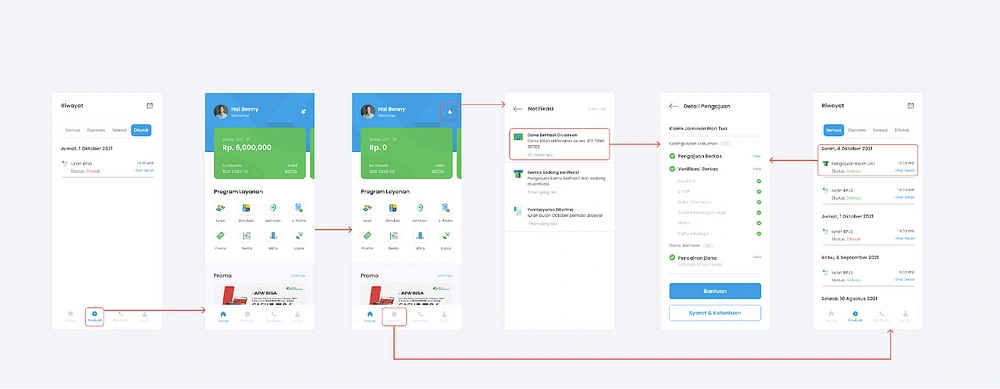The height and width of the screenshot is (389, 1000).
Task: Tap the Simulasi service icon on the Rp. 6,000,000 screen
Action: point(246,208)
